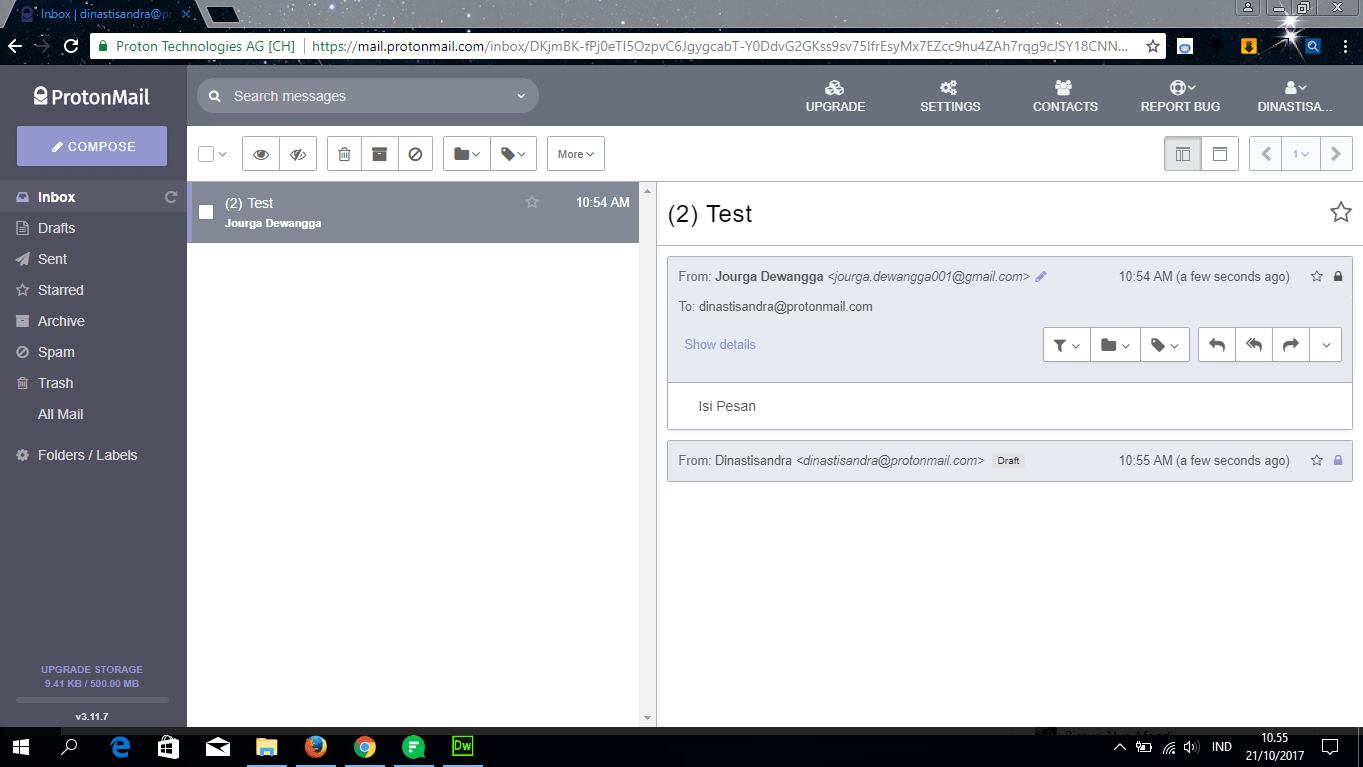
Task: Reply to the message
Action: [x=1217, y=345]
